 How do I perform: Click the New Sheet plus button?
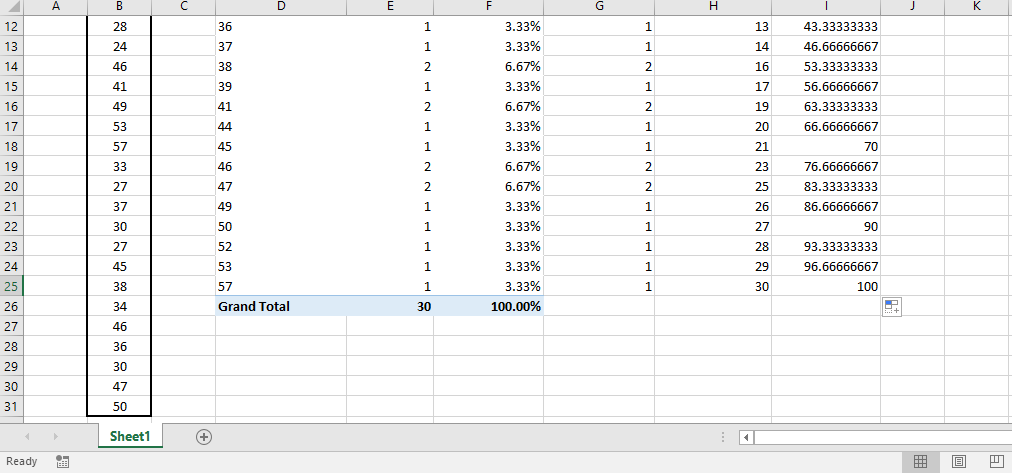tap(204, 437)
